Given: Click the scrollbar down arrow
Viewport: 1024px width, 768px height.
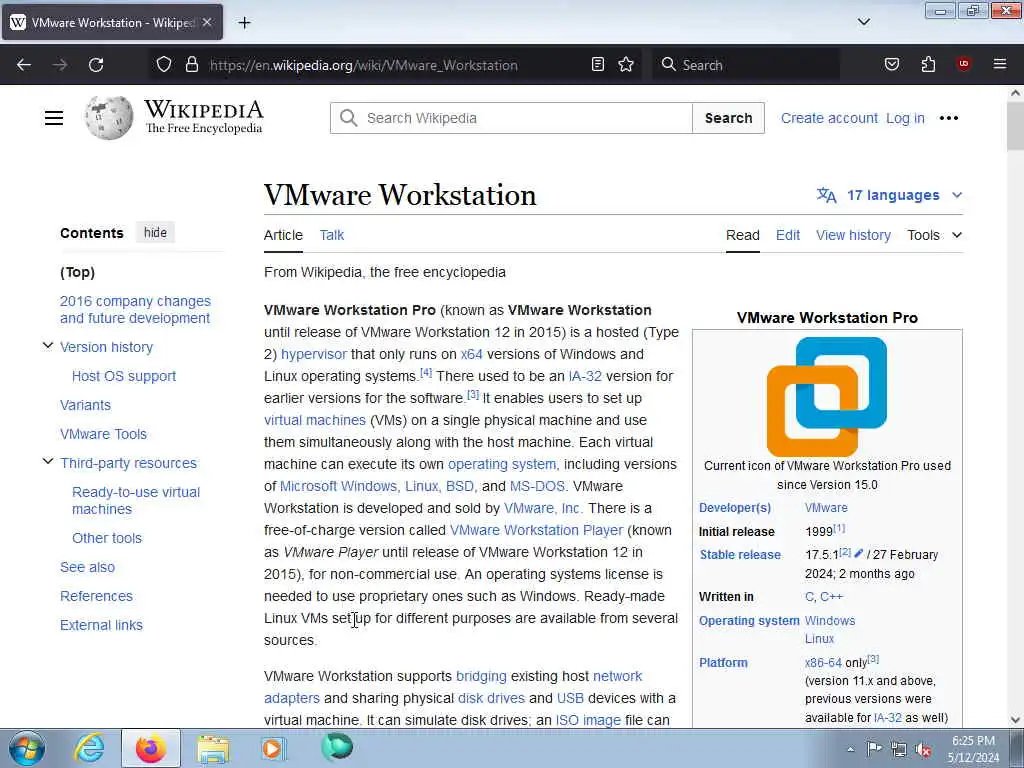Looking at the screenshot, I should coord(1016,720).
